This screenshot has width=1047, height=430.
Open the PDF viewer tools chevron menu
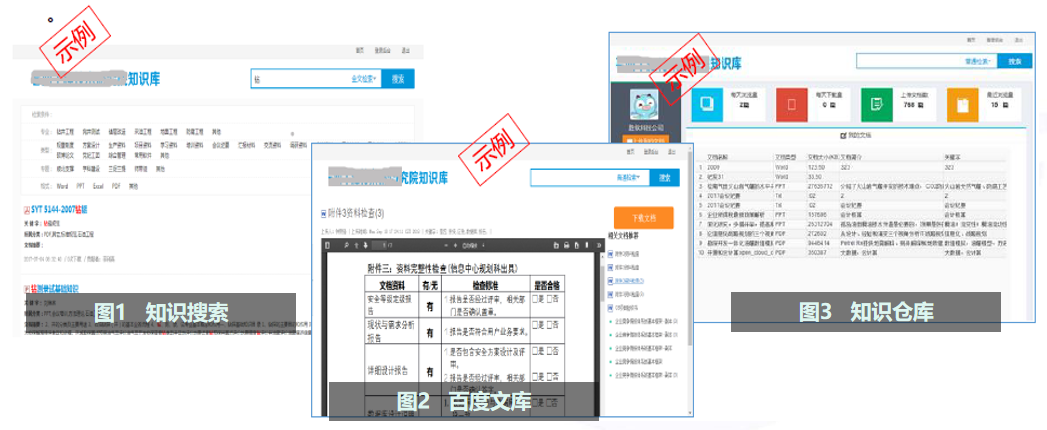coord(599,245)
